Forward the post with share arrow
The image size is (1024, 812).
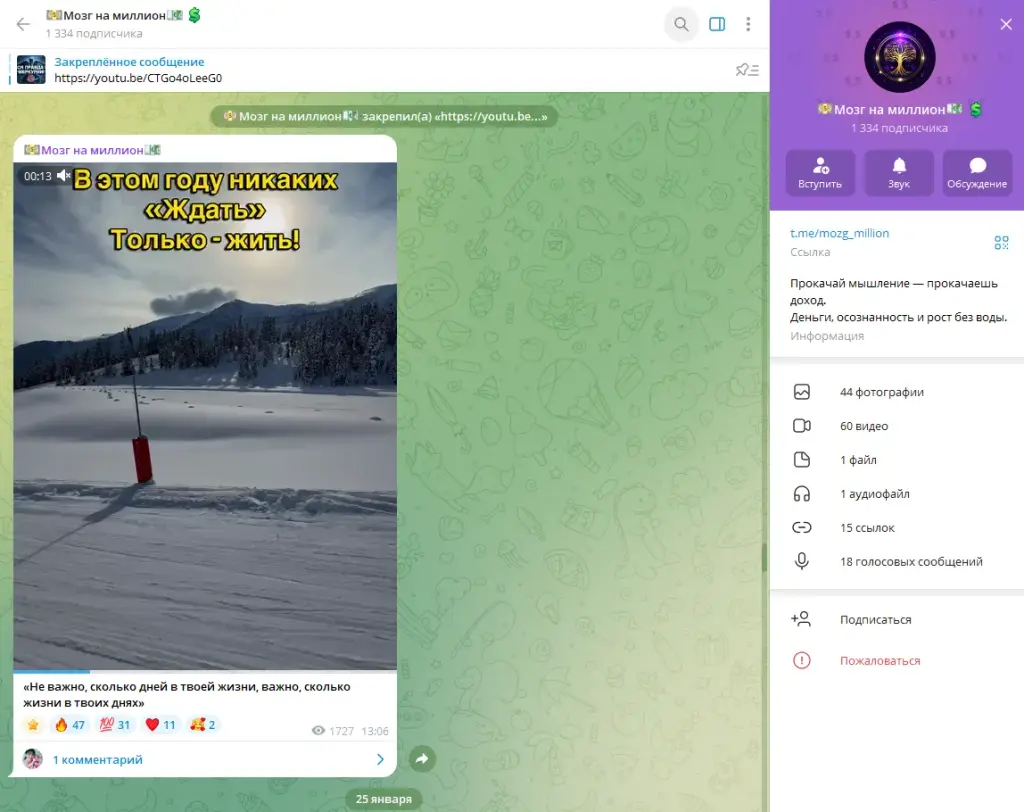tap(422, 758)
